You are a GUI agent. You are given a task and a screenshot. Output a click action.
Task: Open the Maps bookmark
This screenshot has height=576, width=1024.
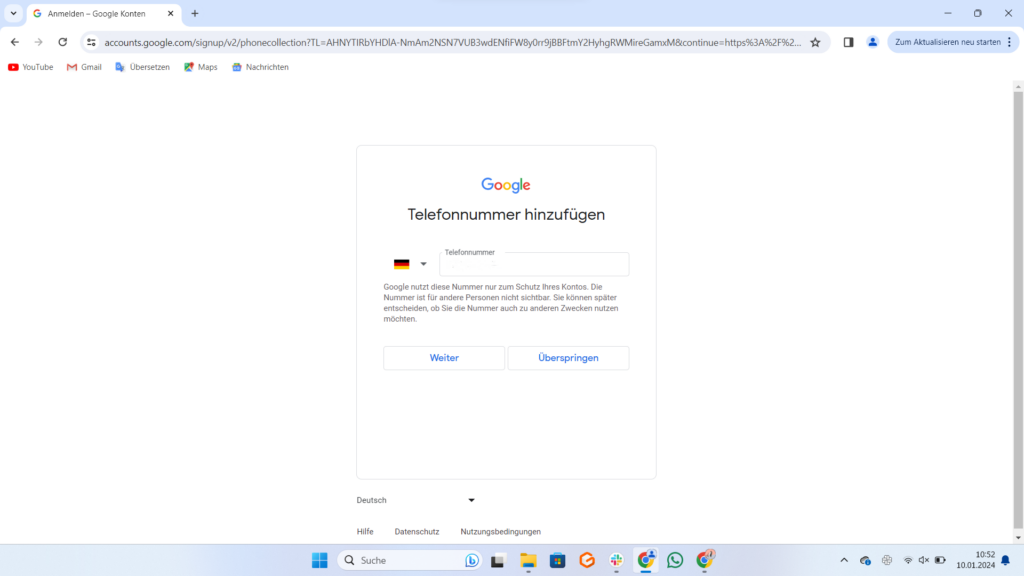point(200,67)
